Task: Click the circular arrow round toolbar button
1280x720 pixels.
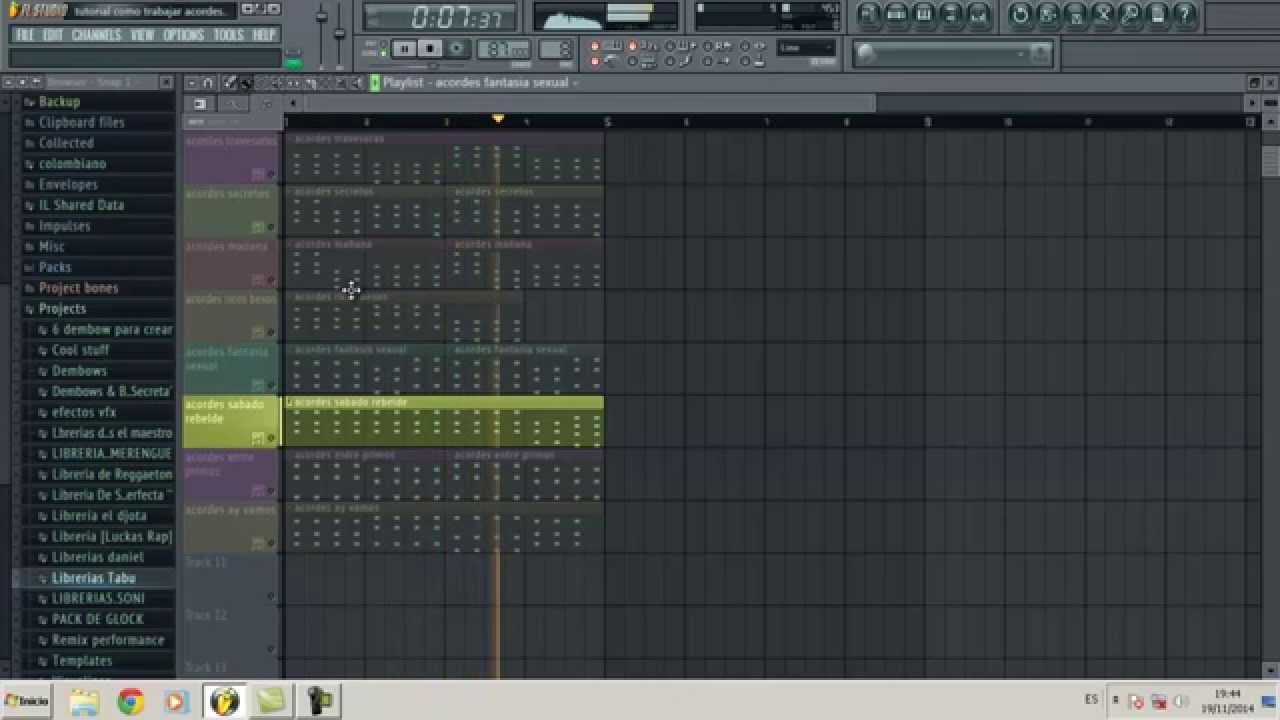Action: (x=1020, y=15)
